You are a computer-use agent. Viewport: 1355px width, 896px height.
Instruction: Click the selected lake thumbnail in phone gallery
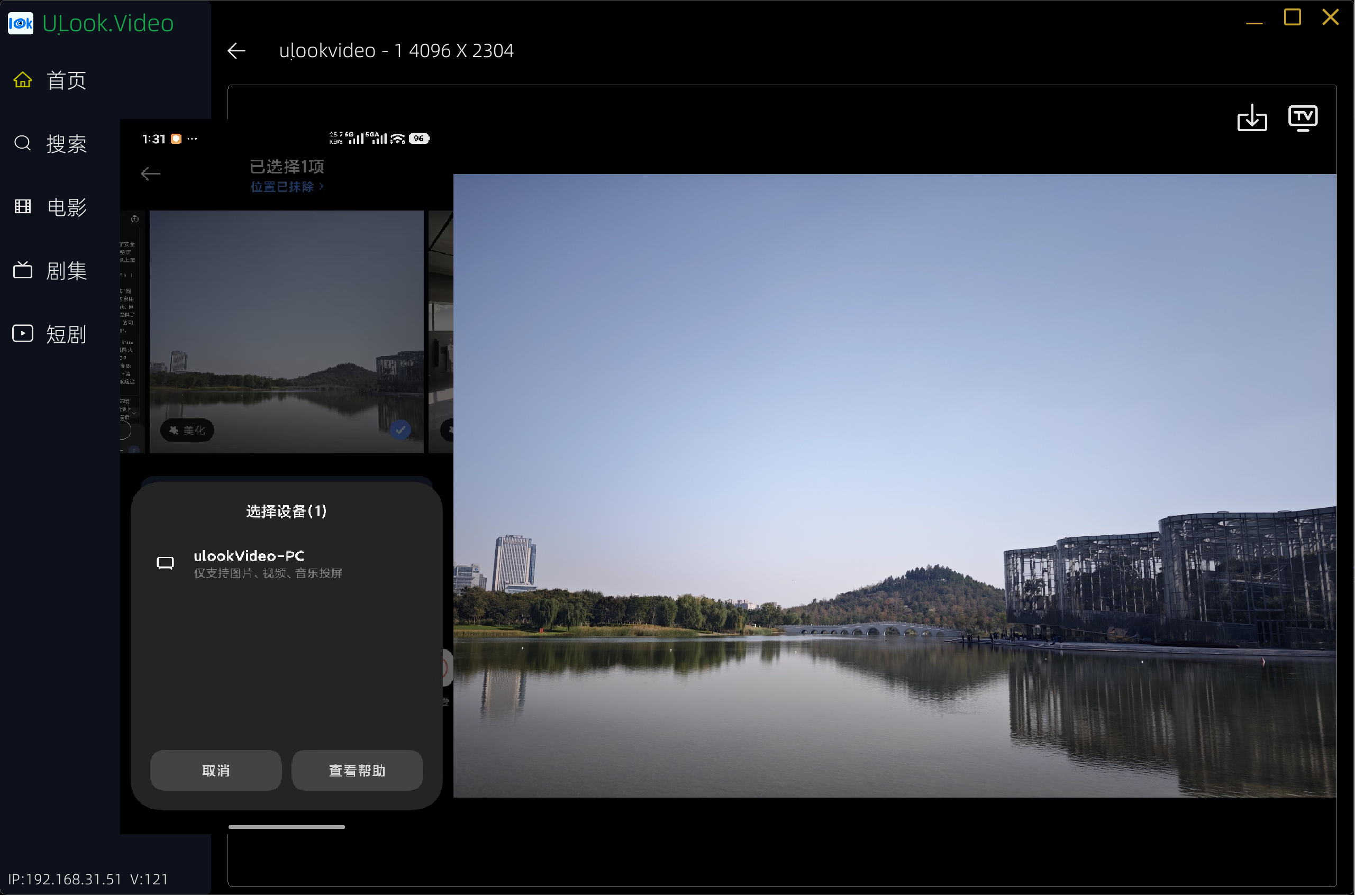point(287,332)
